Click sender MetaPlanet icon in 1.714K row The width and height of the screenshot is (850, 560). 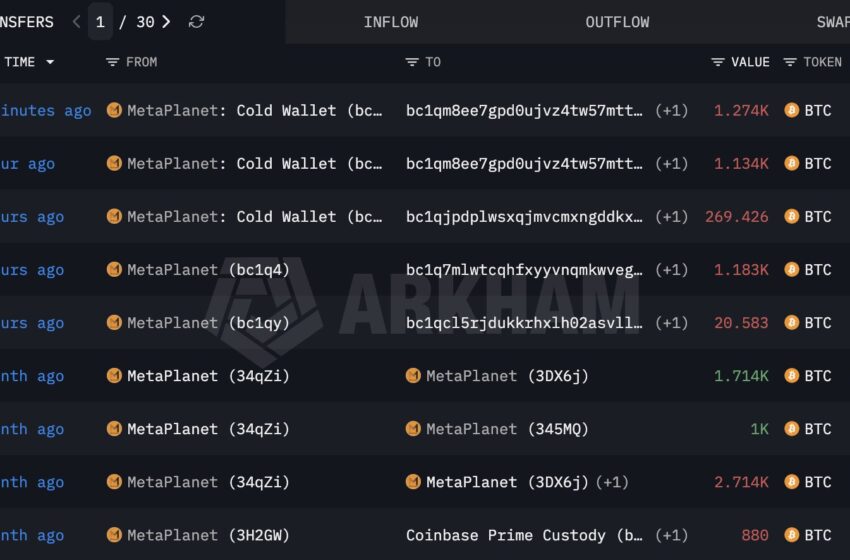point(114,376)
